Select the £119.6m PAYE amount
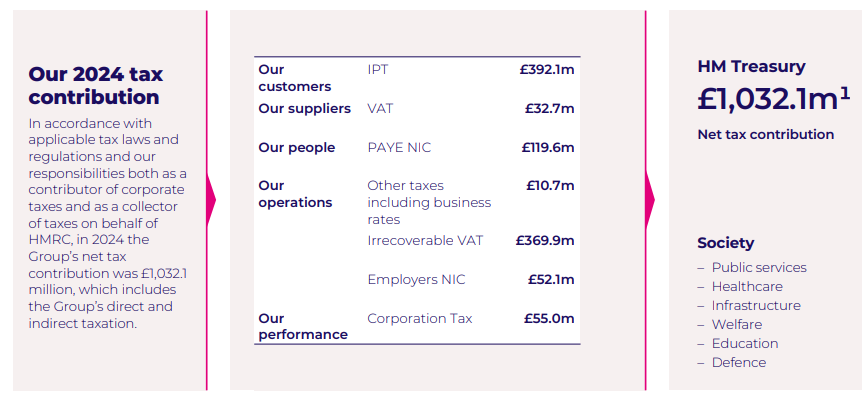 pyautogui.click(x=548, y=148)
